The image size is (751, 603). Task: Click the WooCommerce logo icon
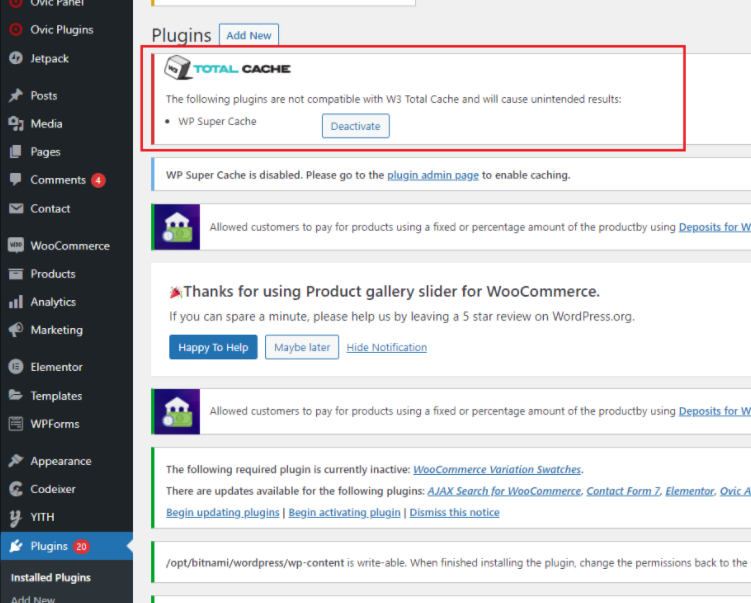coord(16,245)
